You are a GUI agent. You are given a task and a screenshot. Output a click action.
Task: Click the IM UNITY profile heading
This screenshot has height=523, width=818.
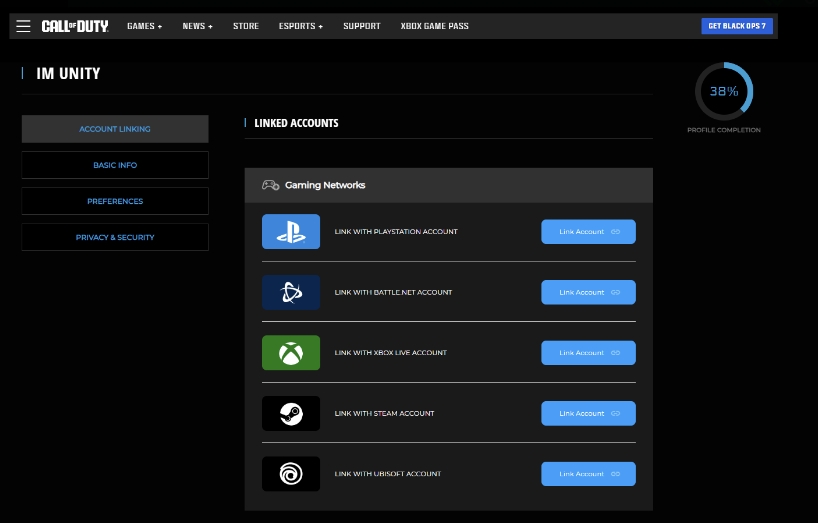pos(68,74)
